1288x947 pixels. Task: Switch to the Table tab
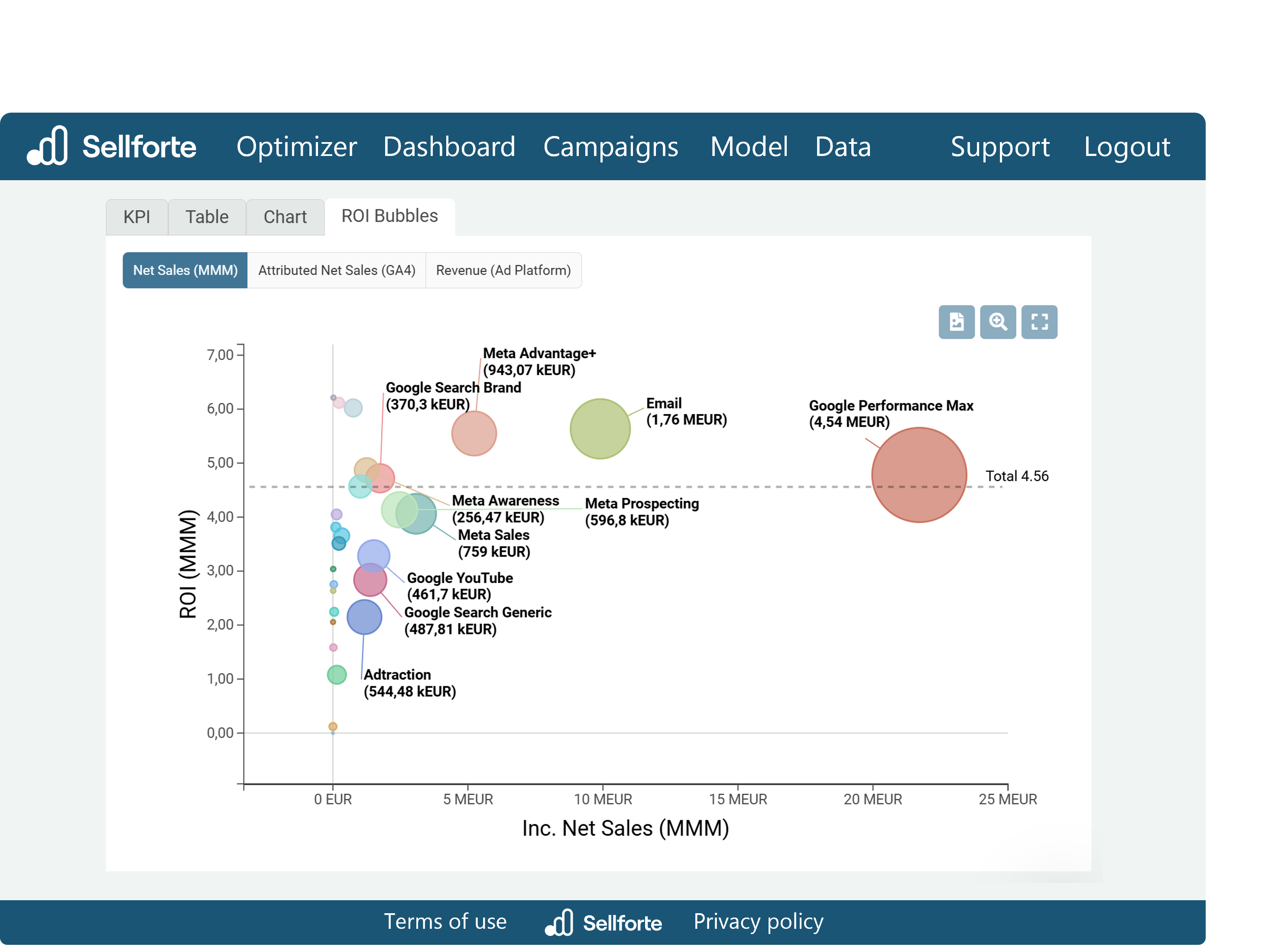click(206, 217)
